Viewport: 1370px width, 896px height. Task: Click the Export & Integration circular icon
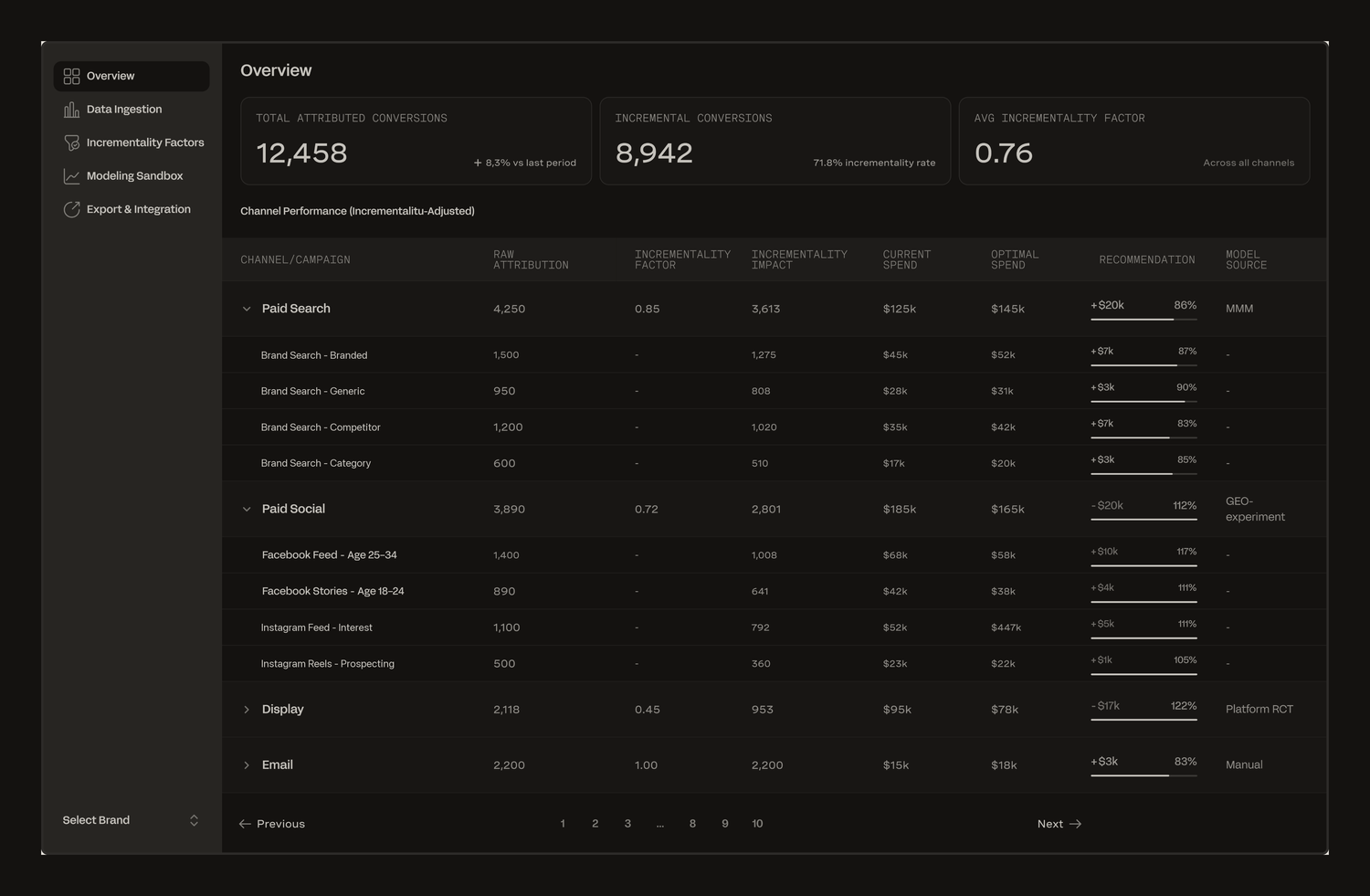(x=71, y=209)
